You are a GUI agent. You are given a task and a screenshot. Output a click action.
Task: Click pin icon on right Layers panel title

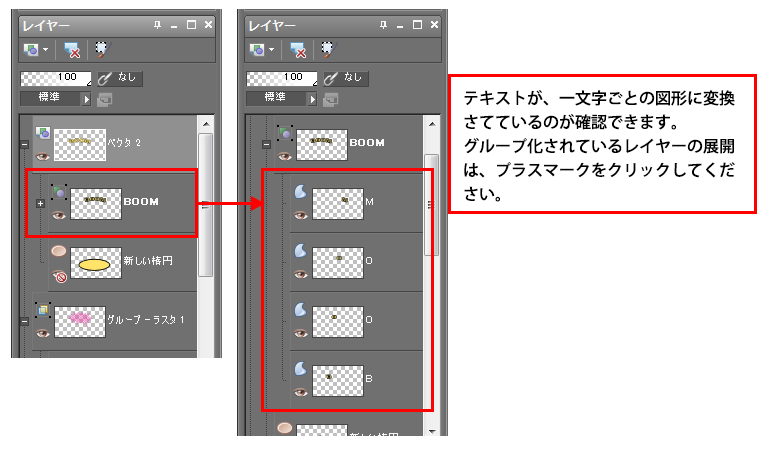tap(383, 25)
